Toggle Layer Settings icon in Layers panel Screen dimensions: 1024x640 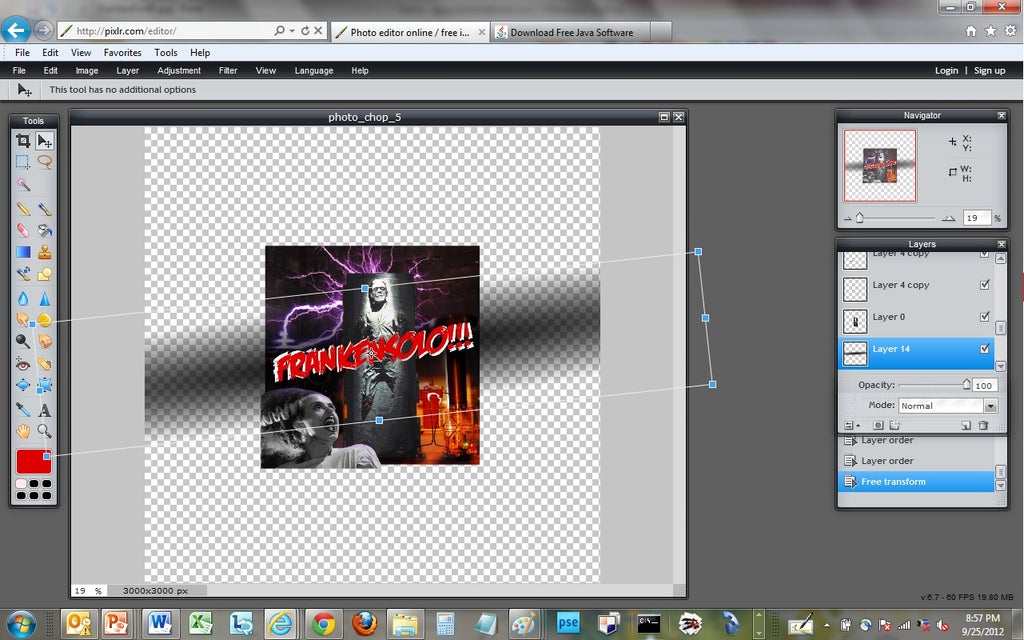tap(850, 425)
